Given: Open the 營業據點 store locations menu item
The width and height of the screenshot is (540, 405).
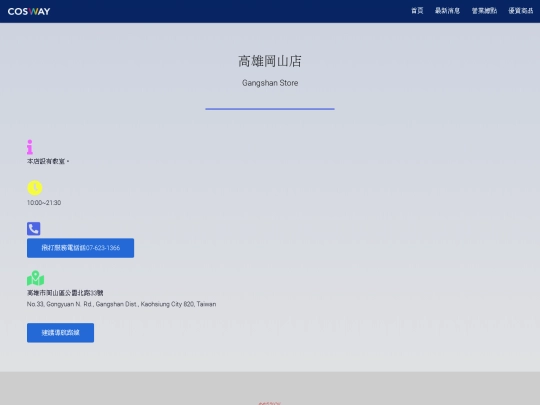Looking at the screenshot, I should 484,11.
